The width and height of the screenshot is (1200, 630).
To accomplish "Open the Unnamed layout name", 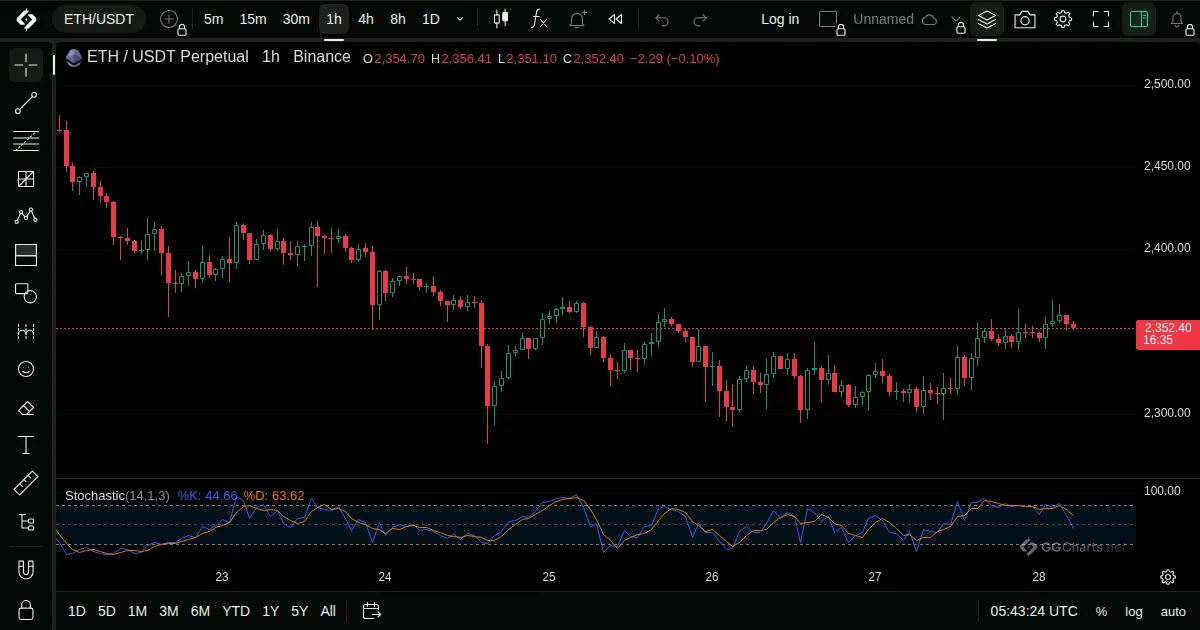I will (883, 19).
